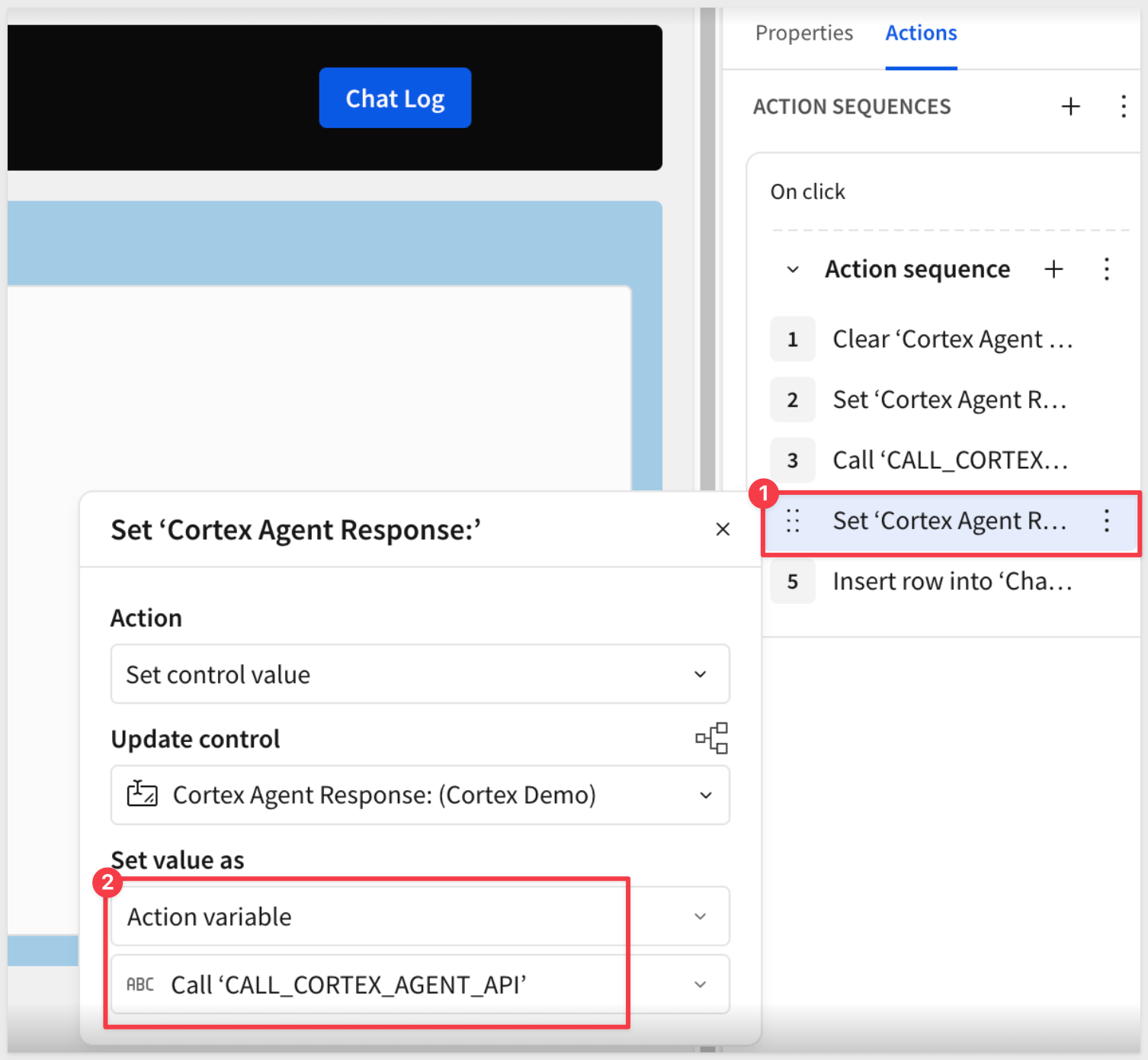Click drag handle of selected Set action

(793, 521)
